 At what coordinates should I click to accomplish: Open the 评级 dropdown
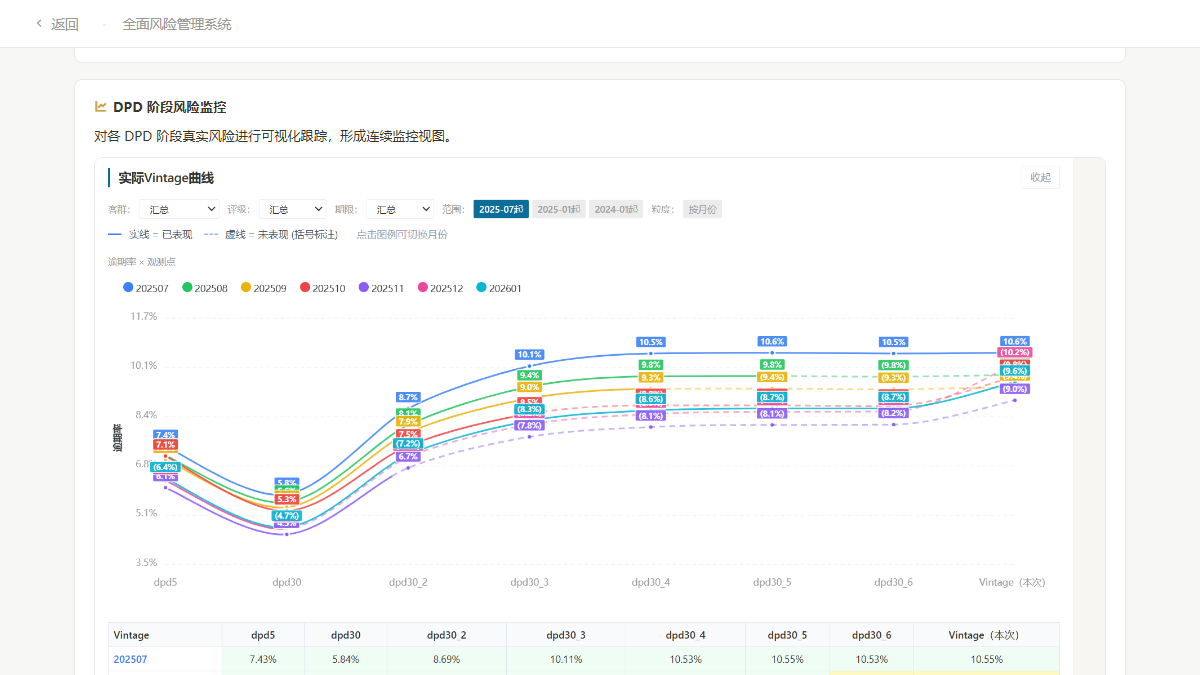293,209
